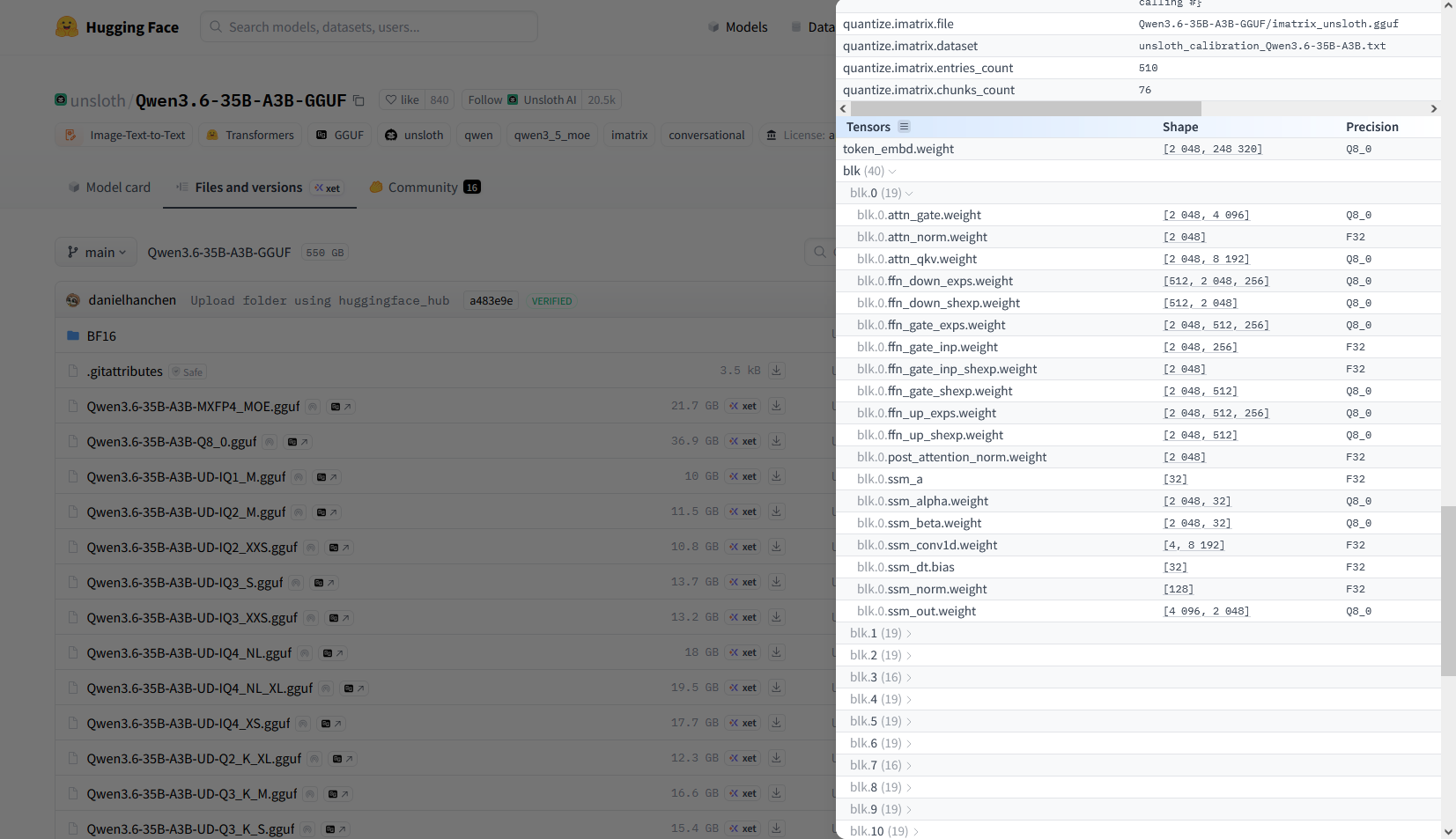Select the imatrix tag
Image resolution: width=1456 pixels, height=839 pixels.
pos(629,136)
